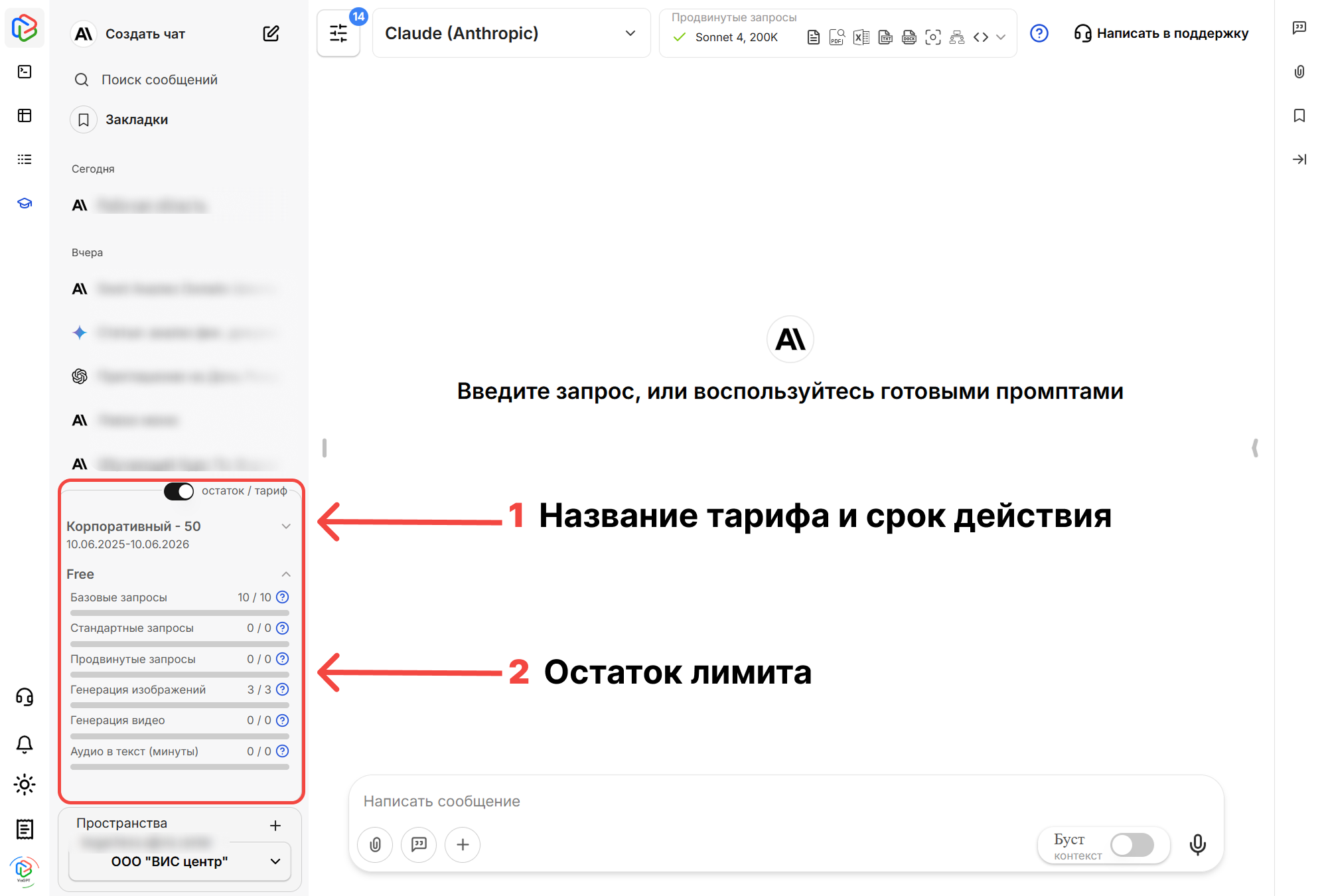Image resolution: width=1324 pixels, height=896 pixels.
Task: Click the Базовые запросы progress bar
Action: [x=180, y=613]
